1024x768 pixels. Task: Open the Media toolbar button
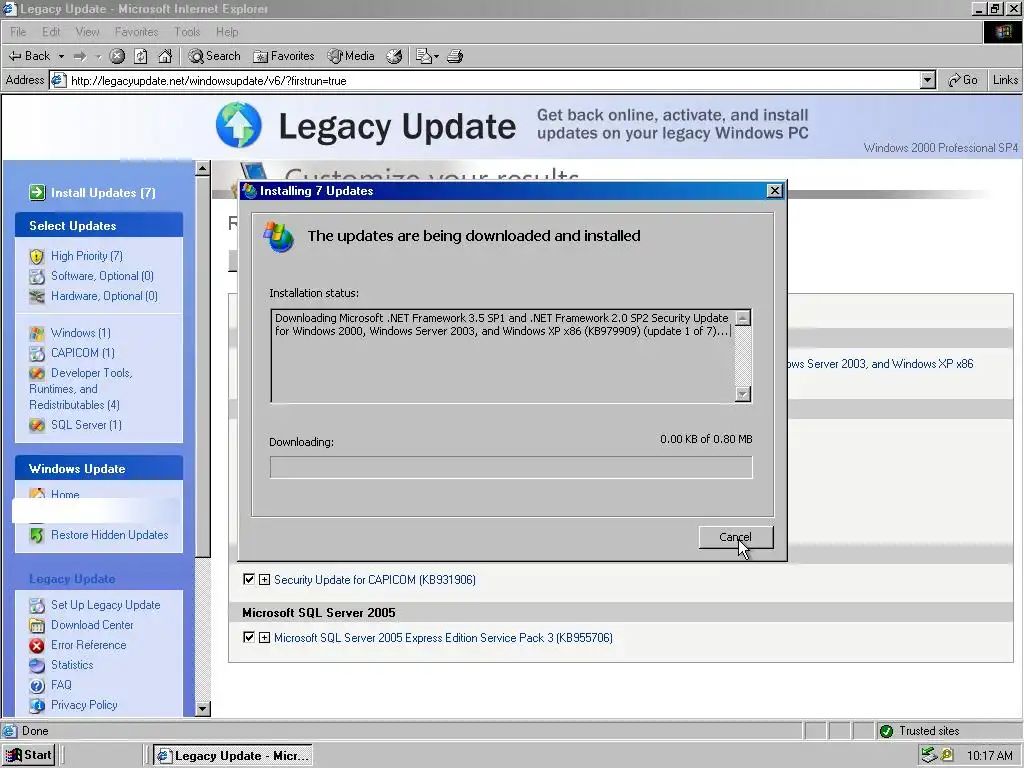[351, 56]
